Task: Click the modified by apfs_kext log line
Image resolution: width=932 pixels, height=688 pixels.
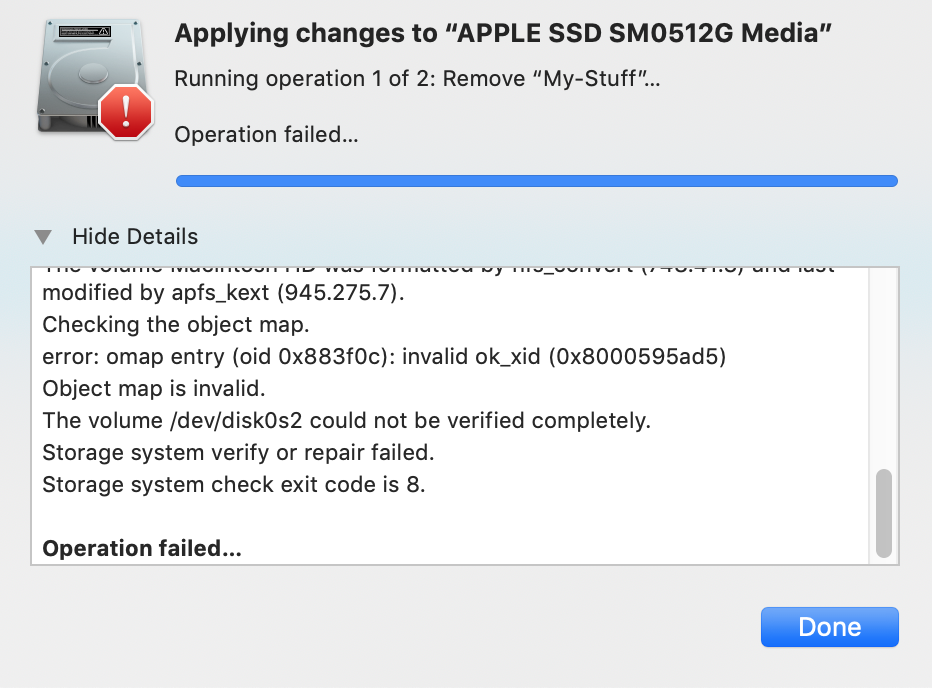Action: (223, 293)
